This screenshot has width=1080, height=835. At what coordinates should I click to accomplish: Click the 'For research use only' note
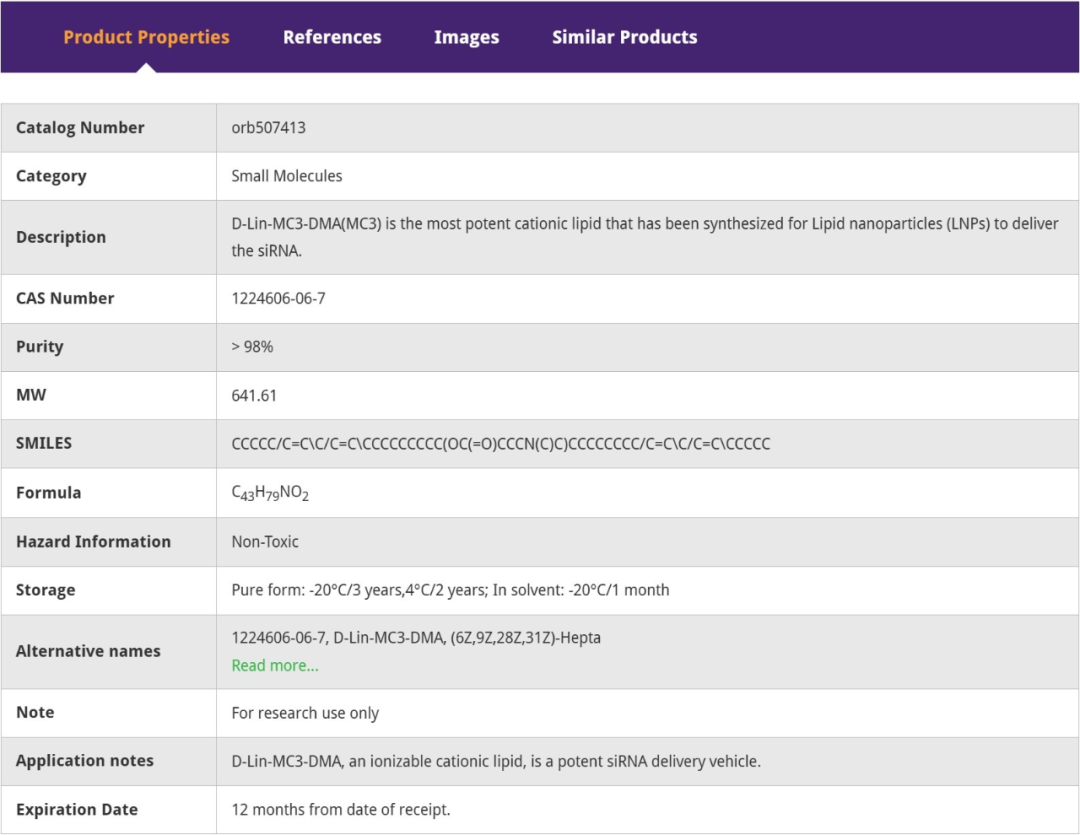pyautogui.click(x=305, y=713)
